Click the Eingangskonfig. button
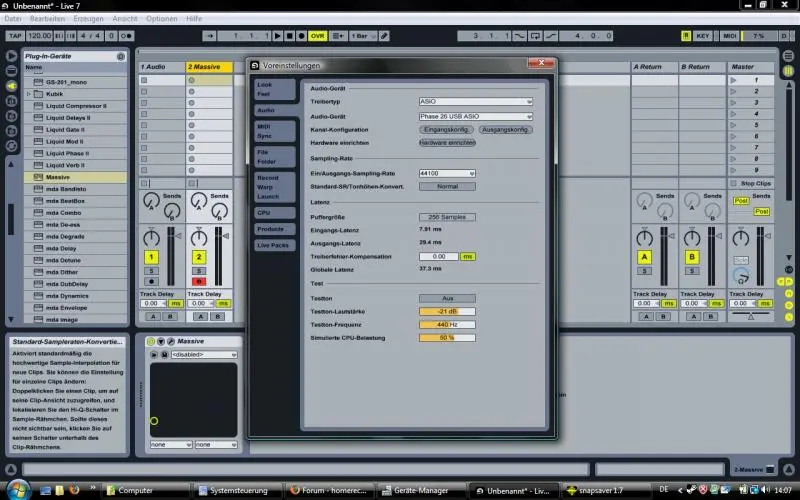 pos(446,130)
